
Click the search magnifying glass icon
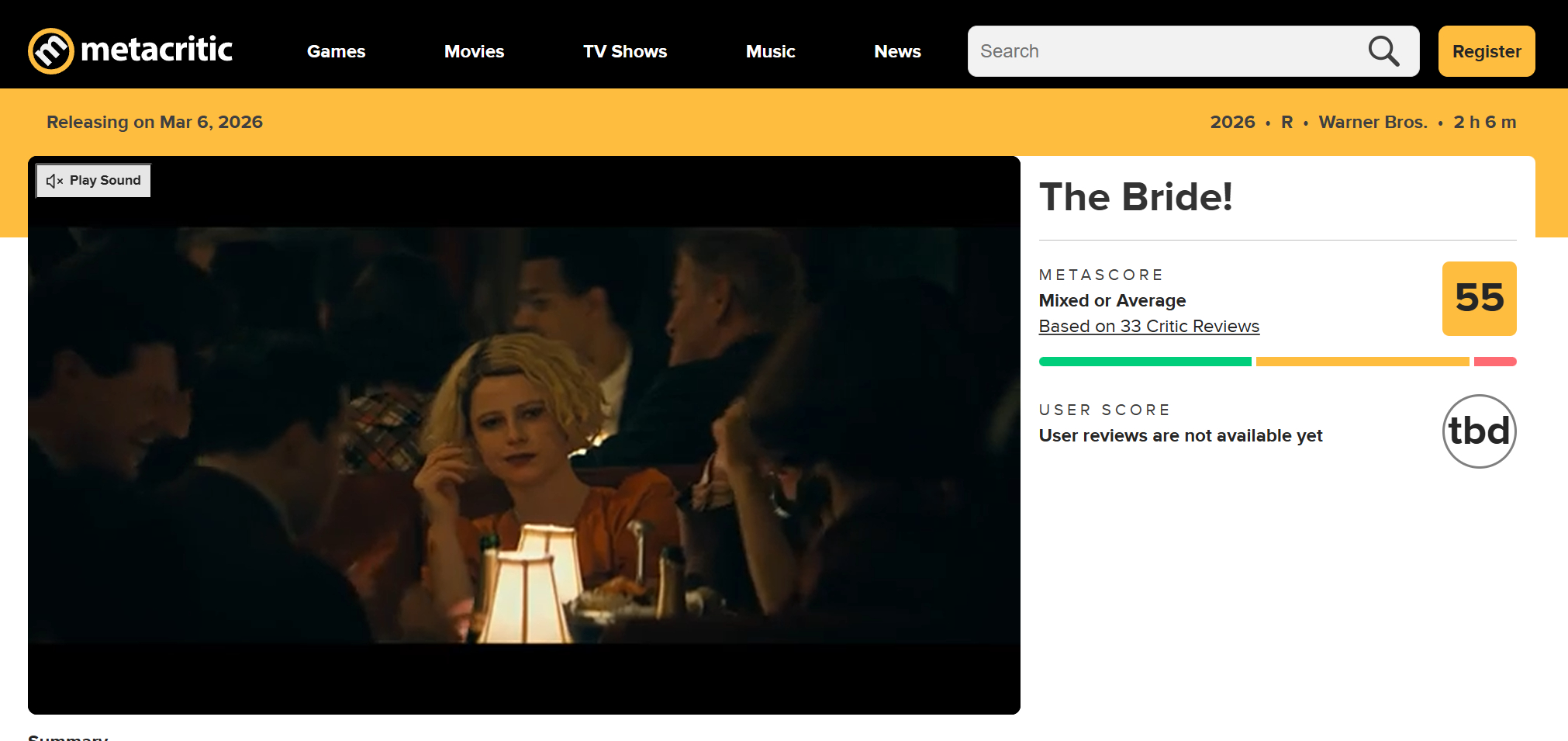(1383, 51)
